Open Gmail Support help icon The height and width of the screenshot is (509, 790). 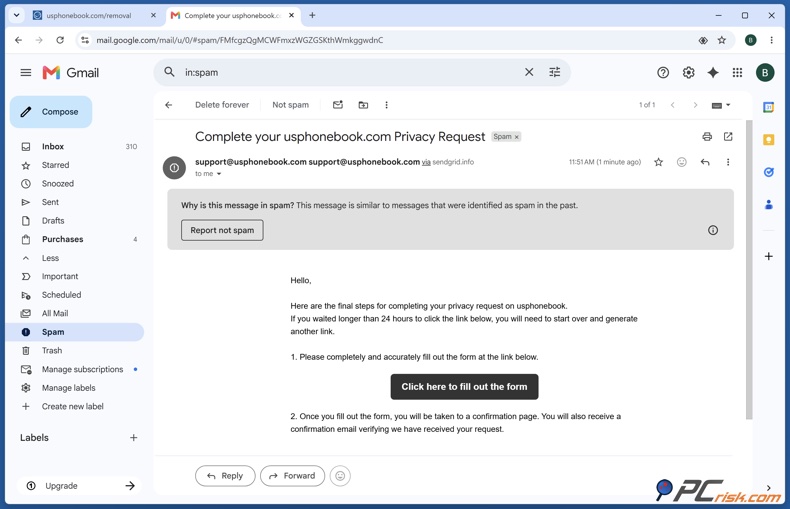tap(663, 73)
